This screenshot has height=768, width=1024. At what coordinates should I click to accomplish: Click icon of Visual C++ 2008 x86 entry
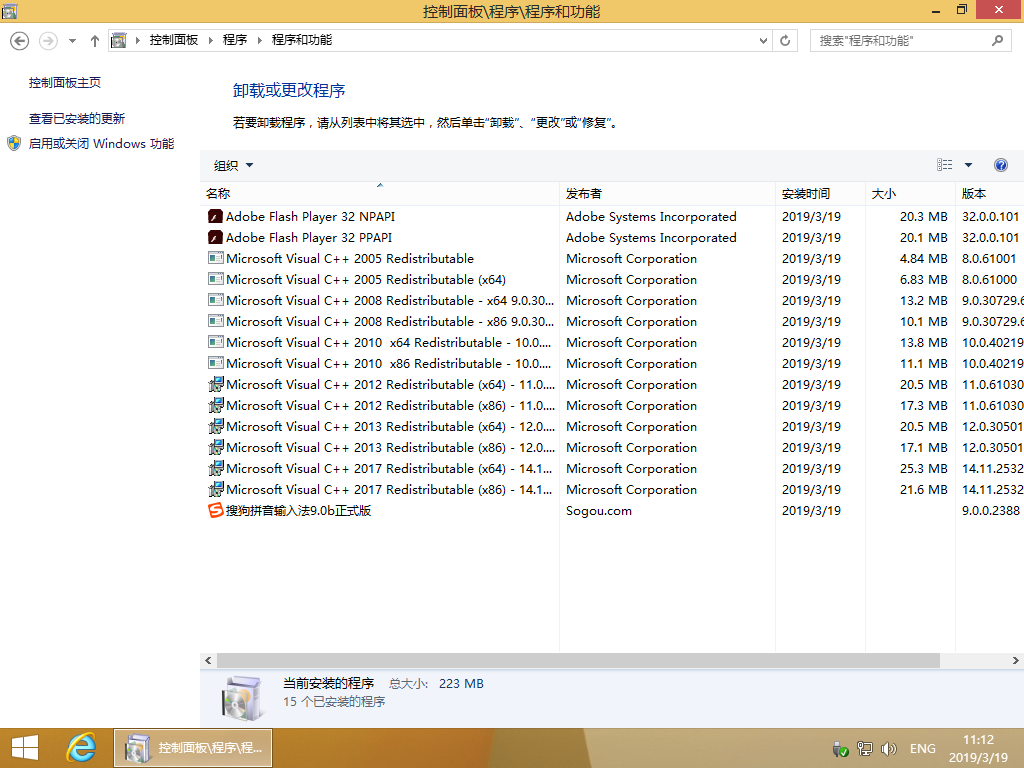216,321
